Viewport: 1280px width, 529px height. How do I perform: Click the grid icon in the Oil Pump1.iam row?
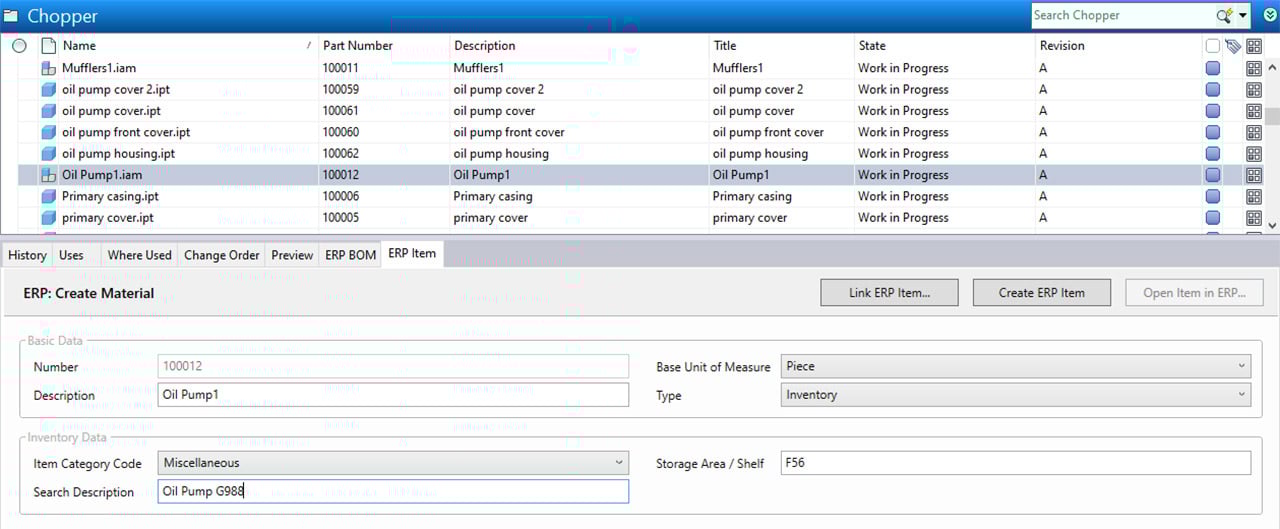pyautogui.click(x=1253, y=175)
